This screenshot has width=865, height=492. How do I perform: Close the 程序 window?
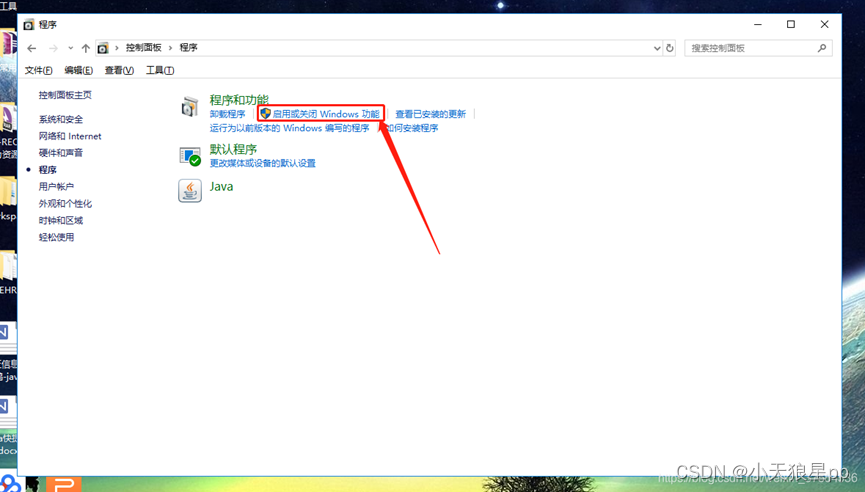[824, 24]
